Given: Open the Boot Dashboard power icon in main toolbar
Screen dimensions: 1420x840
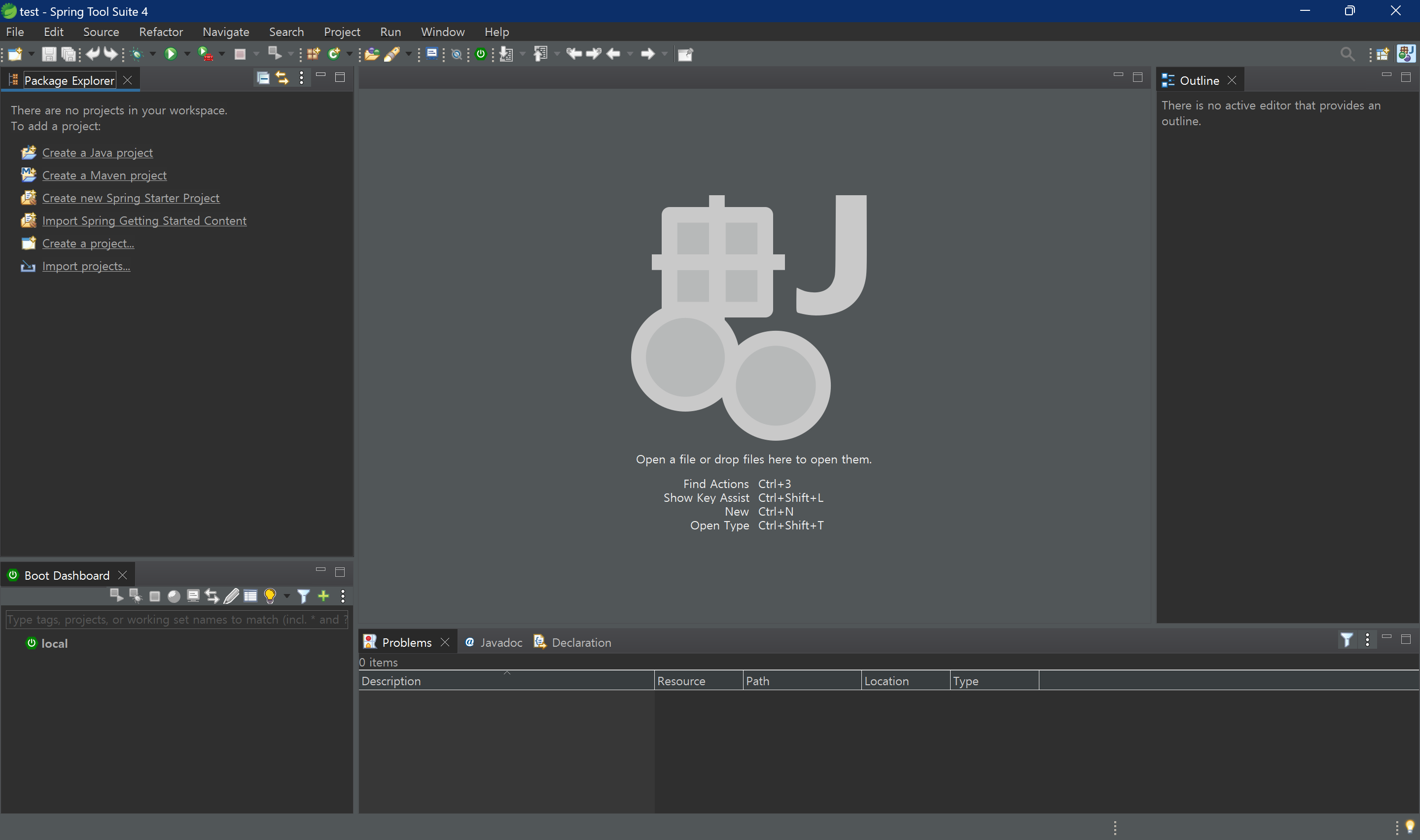Looking at the screenshot, I should [481, 54].
